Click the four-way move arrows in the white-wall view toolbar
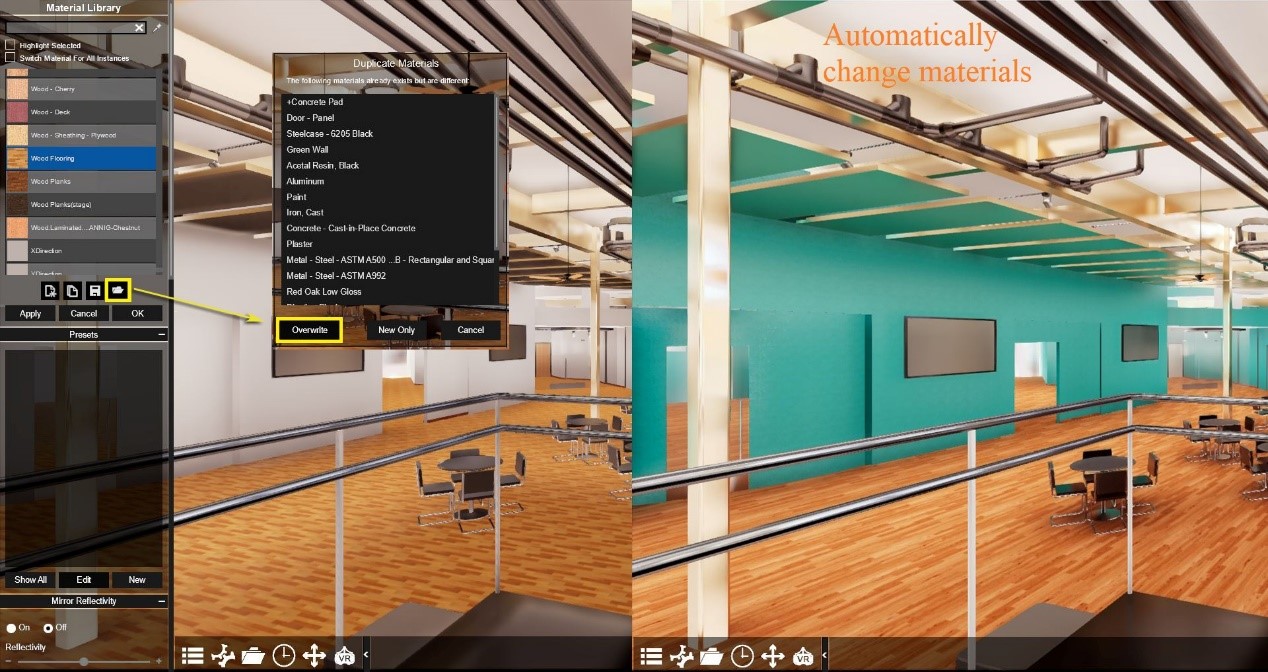This screenshot has width=1268, height=672. pos(314,655)
